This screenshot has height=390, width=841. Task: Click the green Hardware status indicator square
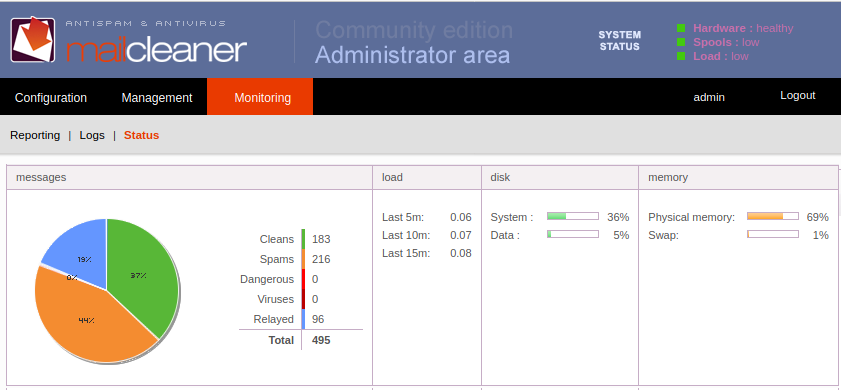[x=681, y=28]
